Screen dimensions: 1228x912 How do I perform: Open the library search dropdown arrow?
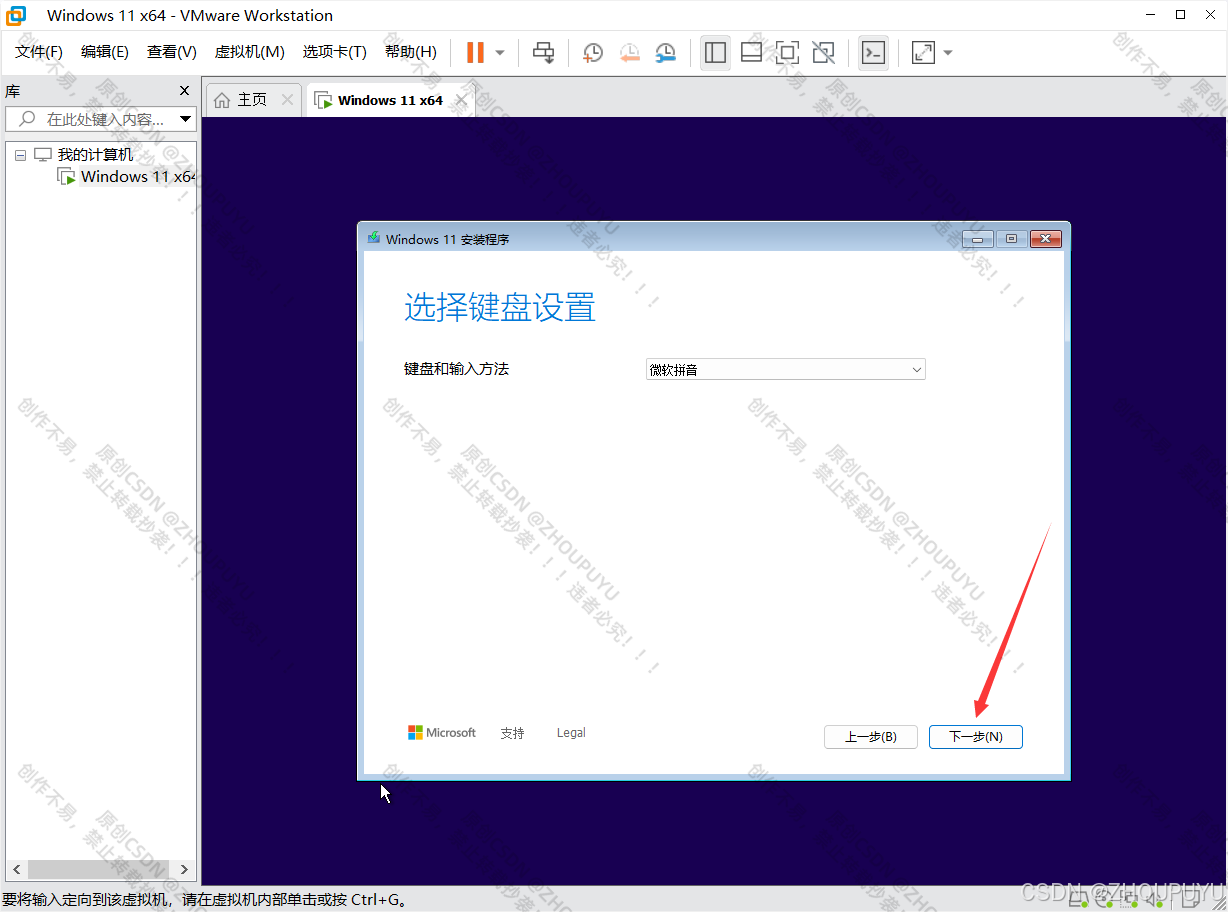[185, 119]
